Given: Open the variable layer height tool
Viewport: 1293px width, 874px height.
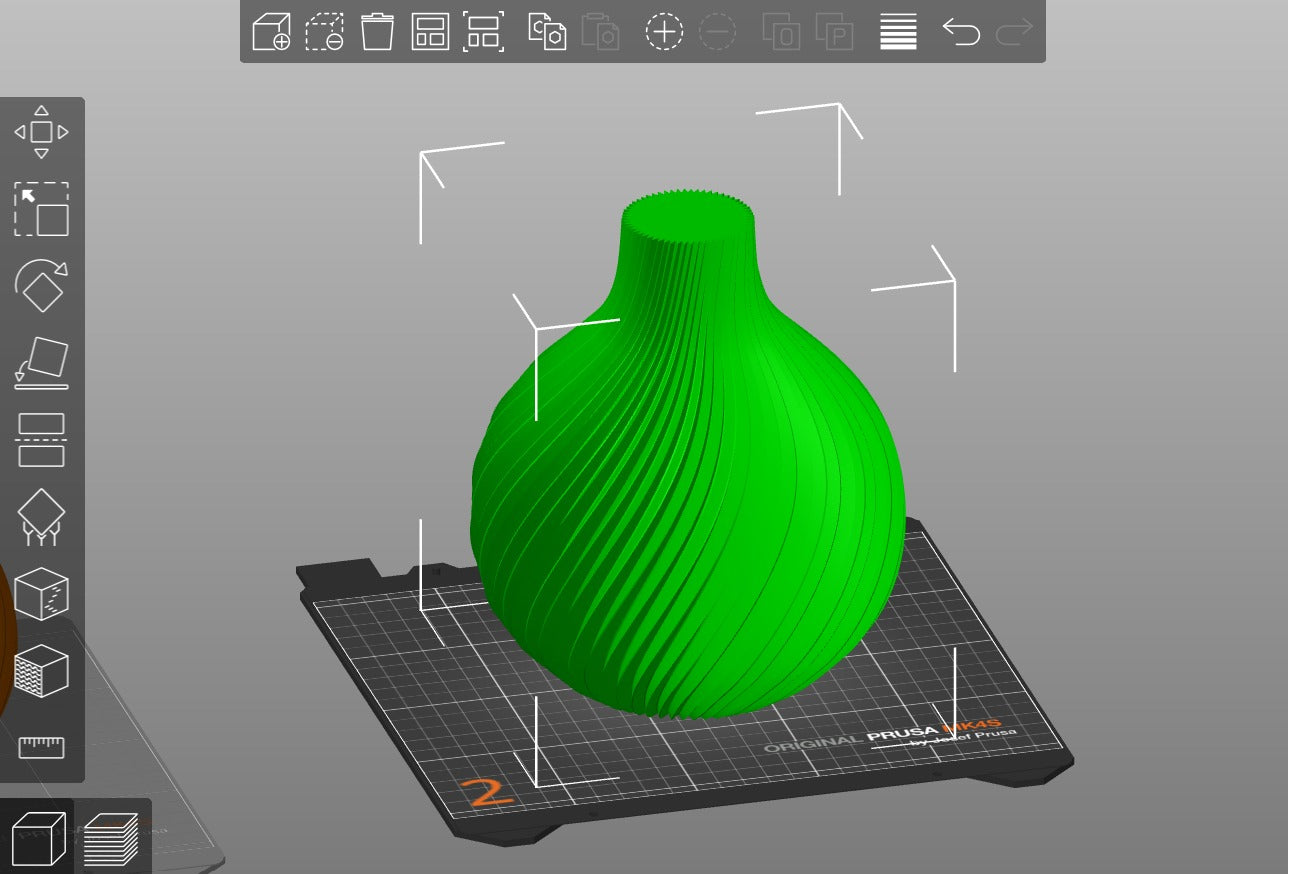Looking at the screenshot, I should pyautogui.click(x=898, y=32).
